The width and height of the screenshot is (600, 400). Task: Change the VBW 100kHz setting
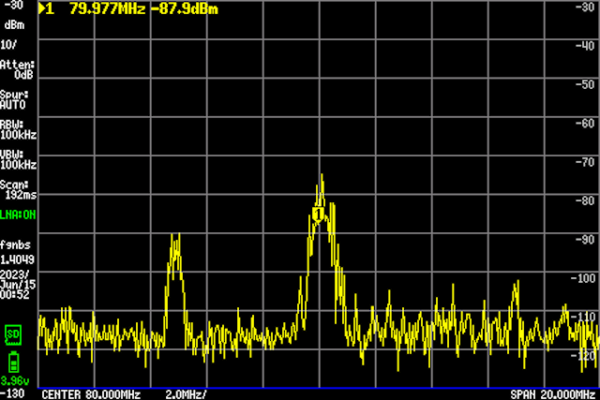18,158
